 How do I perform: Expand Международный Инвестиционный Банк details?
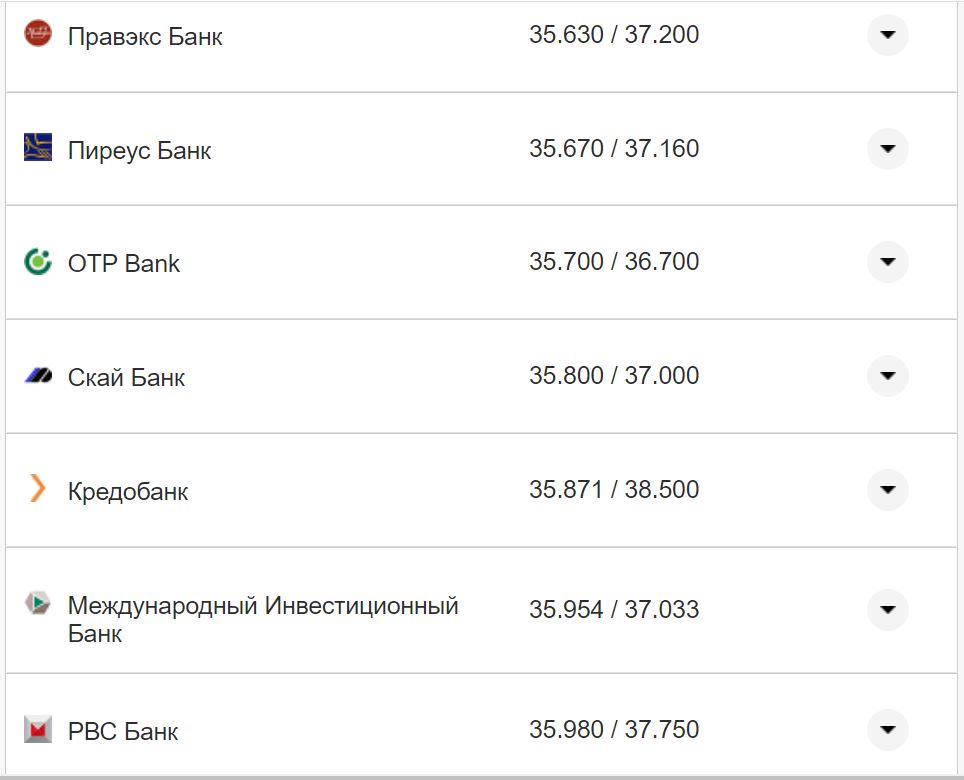coord(888,610)
